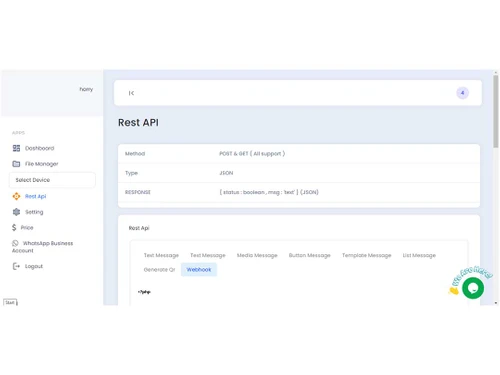Open the notification badge showing 4
This screenshot has height=375, width=500.
tap(462, 93)
